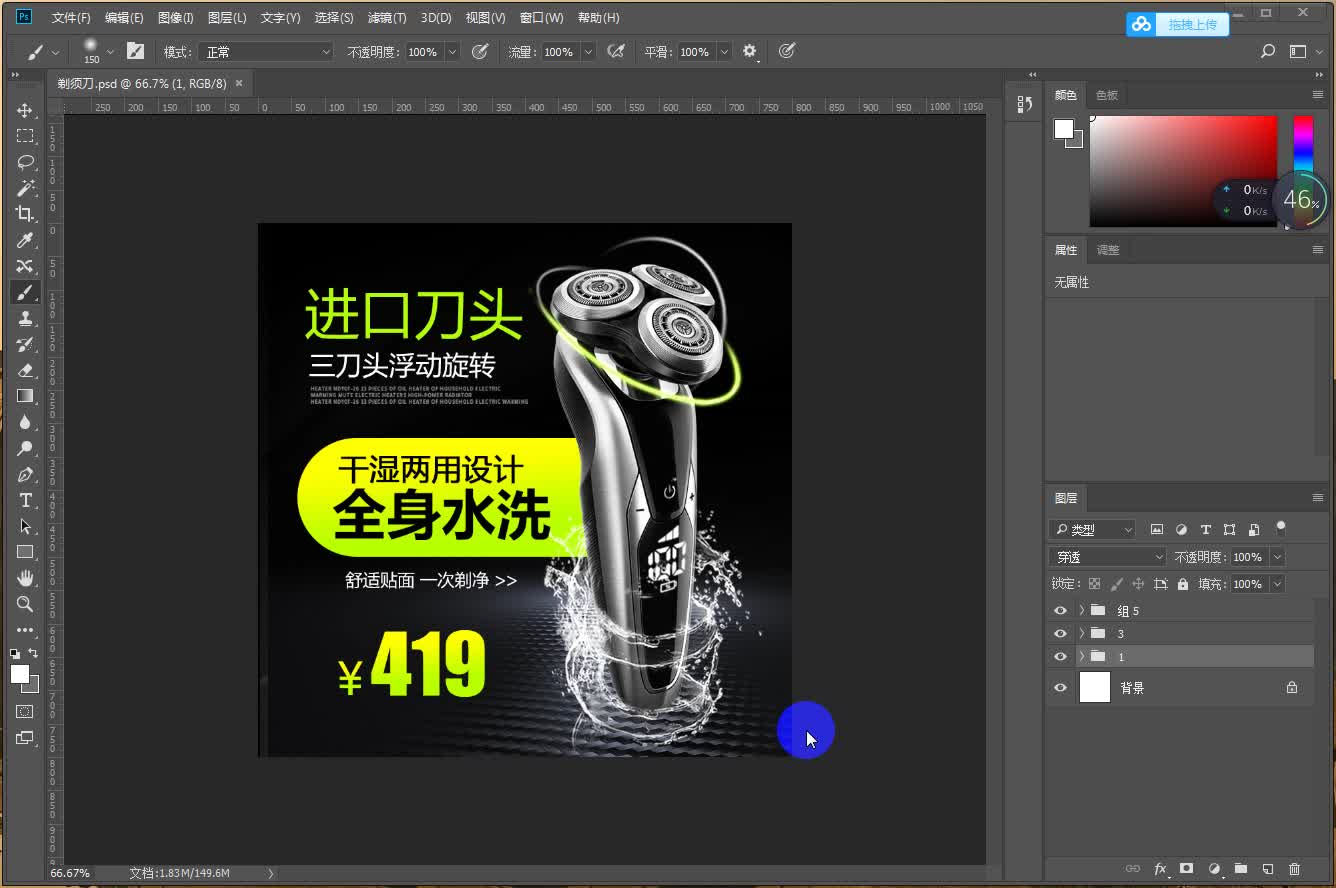
Task: Close the 剃须刀.psd document tab
Action: [x=239, y=83]
